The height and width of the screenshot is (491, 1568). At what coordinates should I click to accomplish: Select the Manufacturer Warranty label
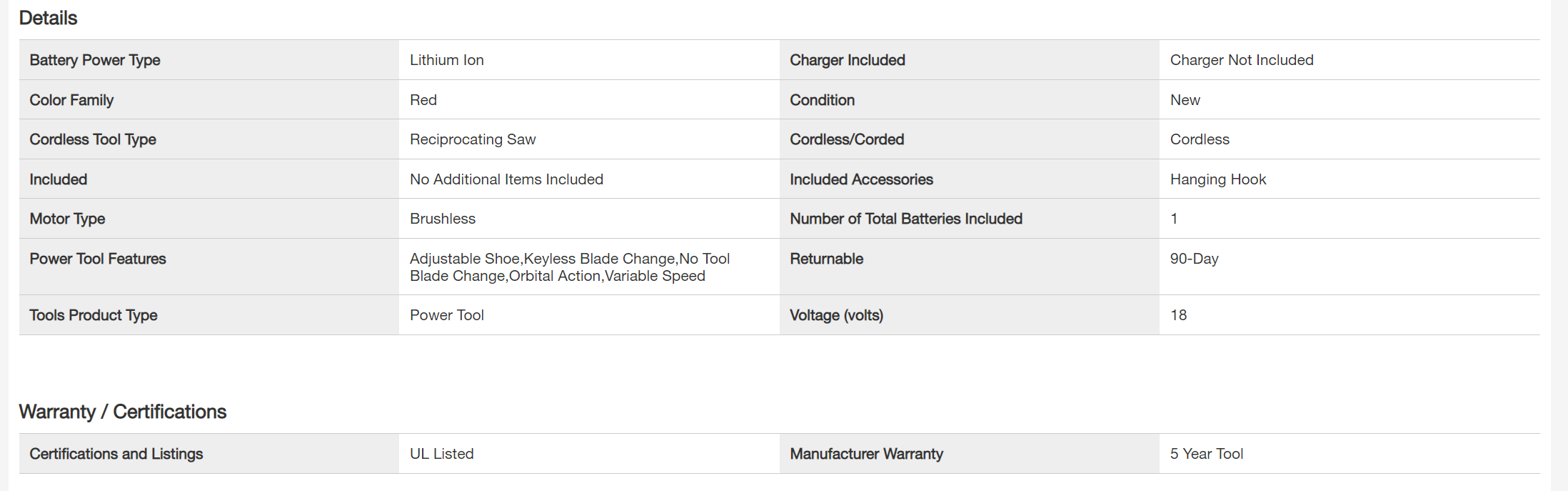(866, 454)
